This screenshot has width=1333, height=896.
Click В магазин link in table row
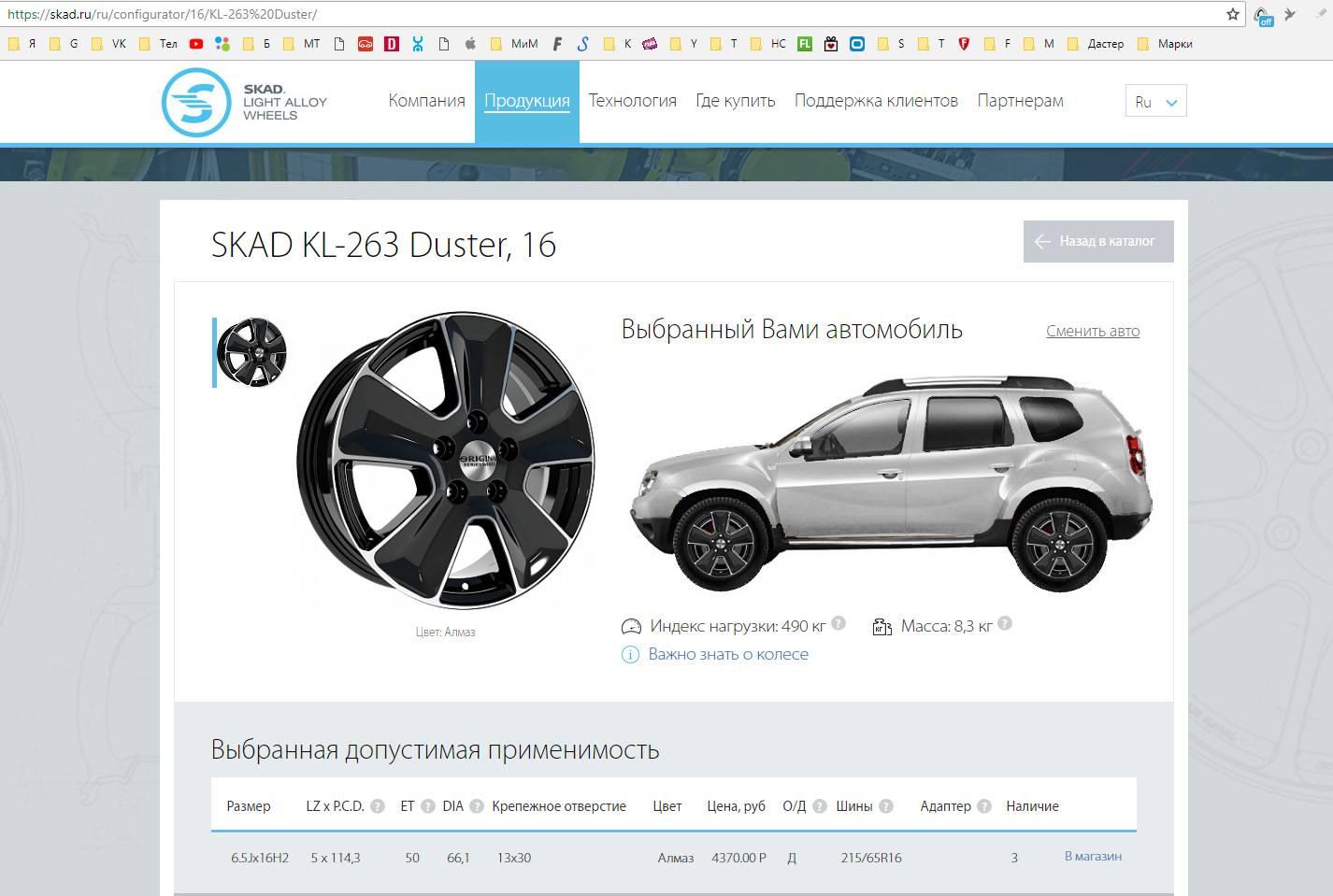pyautogui.click(x=1092, y=856)
